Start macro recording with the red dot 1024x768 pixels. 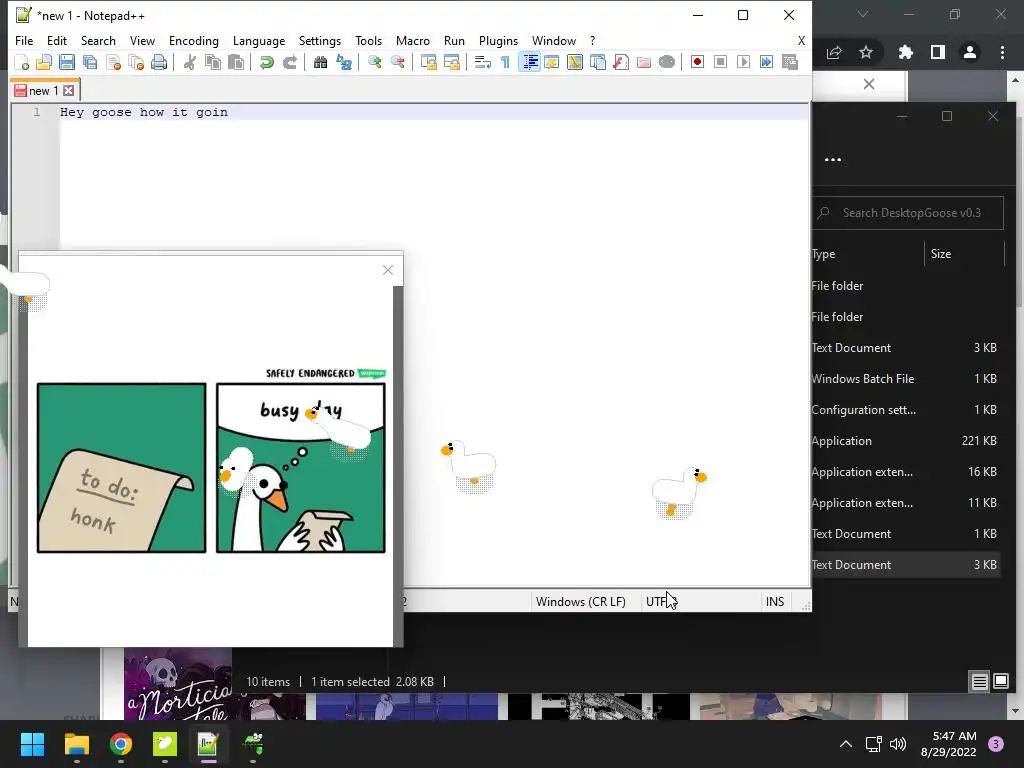point(697,62)
